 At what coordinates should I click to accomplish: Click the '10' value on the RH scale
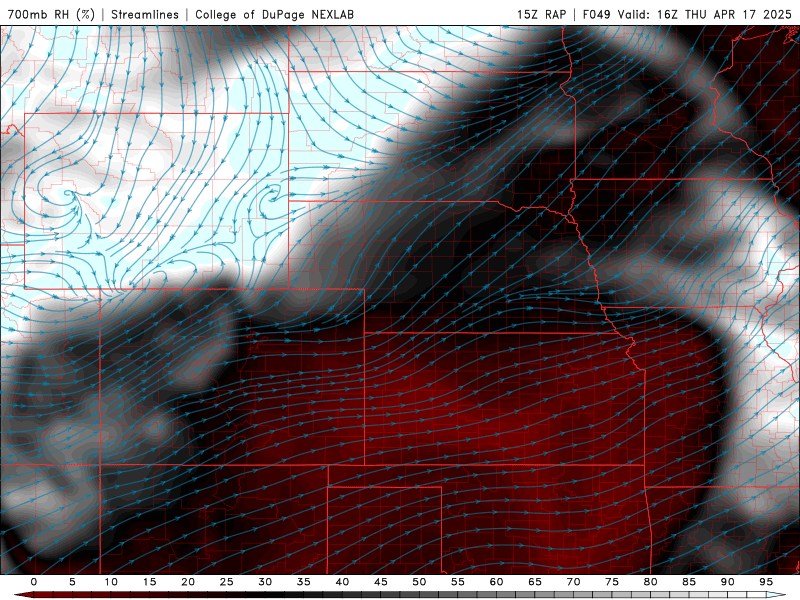point(111,582)
